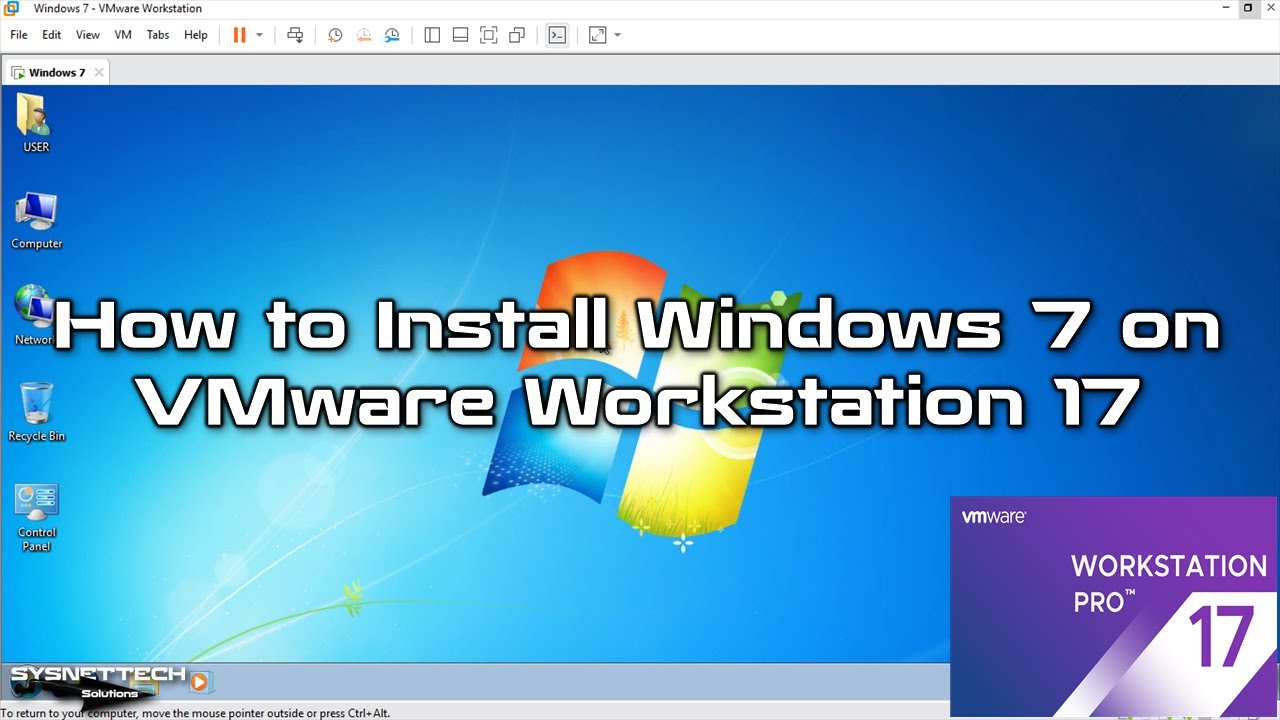The width and height of the screenshot is (1280, 720).
Task: Click the stretch guest display icon
Action: (597, 35)
